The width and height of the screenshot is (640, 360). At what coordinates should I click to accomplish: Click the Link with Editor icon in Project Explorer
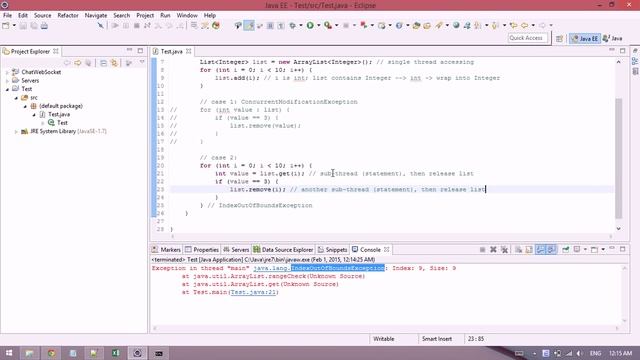[114, 63]
